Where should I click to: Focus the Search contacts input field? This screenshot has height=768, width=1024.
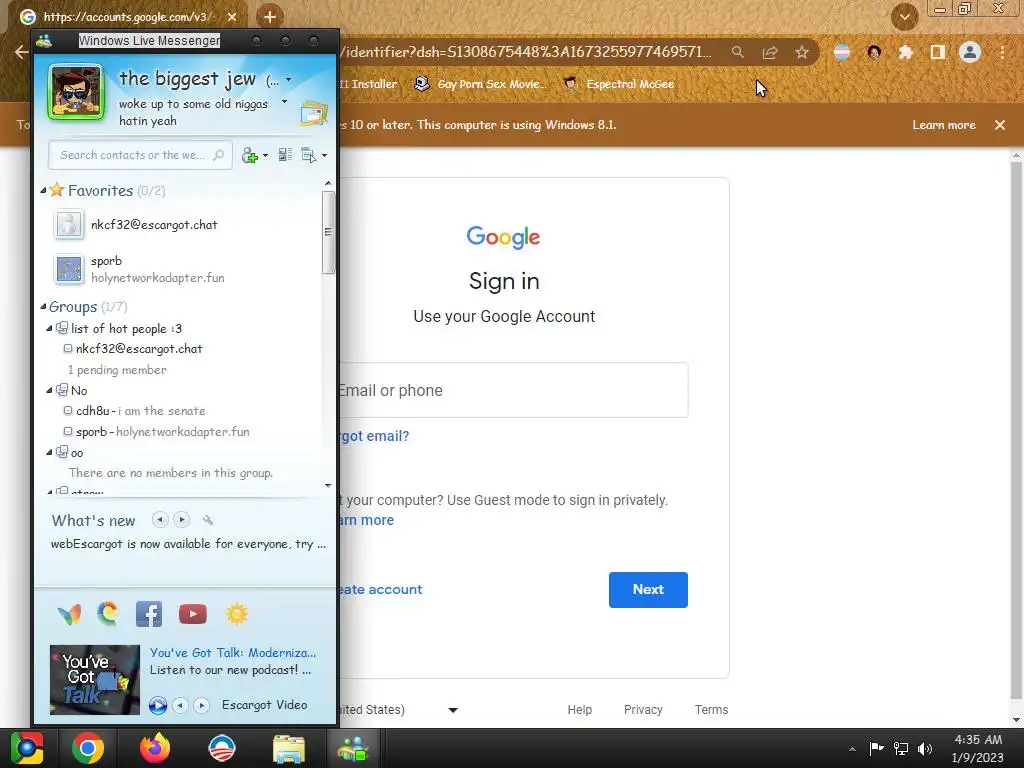pos(140,155)
